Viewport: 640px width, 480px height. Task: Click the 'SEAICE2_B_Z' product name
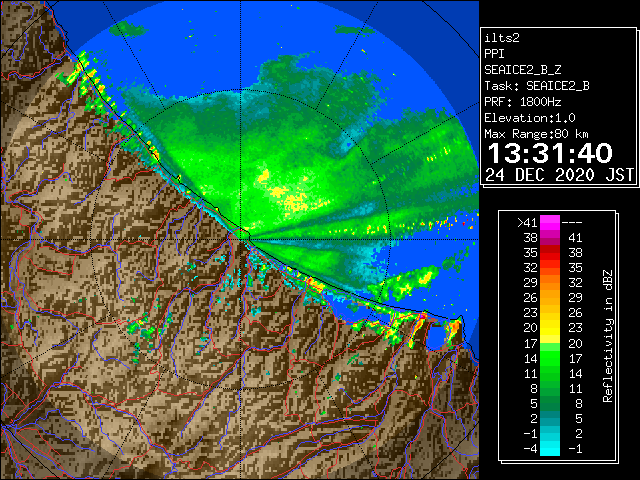pos(523,70)
